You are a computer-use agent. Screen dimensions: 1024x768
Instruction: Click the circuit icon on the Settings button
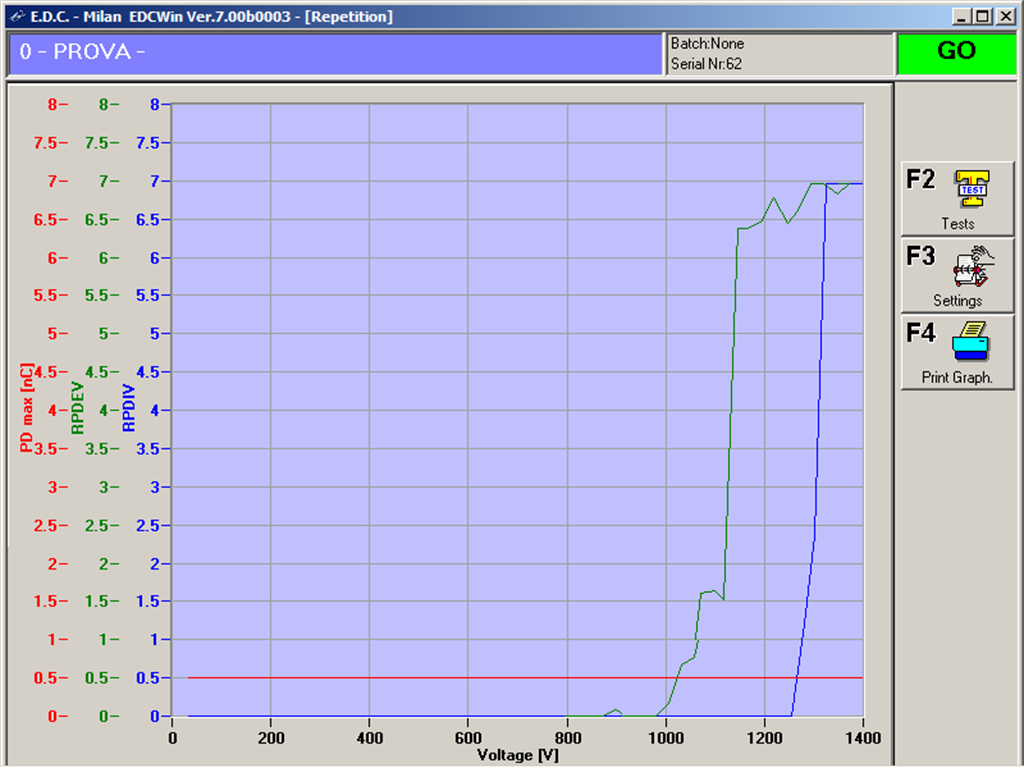pyautogui.click(x=973, y=264)
